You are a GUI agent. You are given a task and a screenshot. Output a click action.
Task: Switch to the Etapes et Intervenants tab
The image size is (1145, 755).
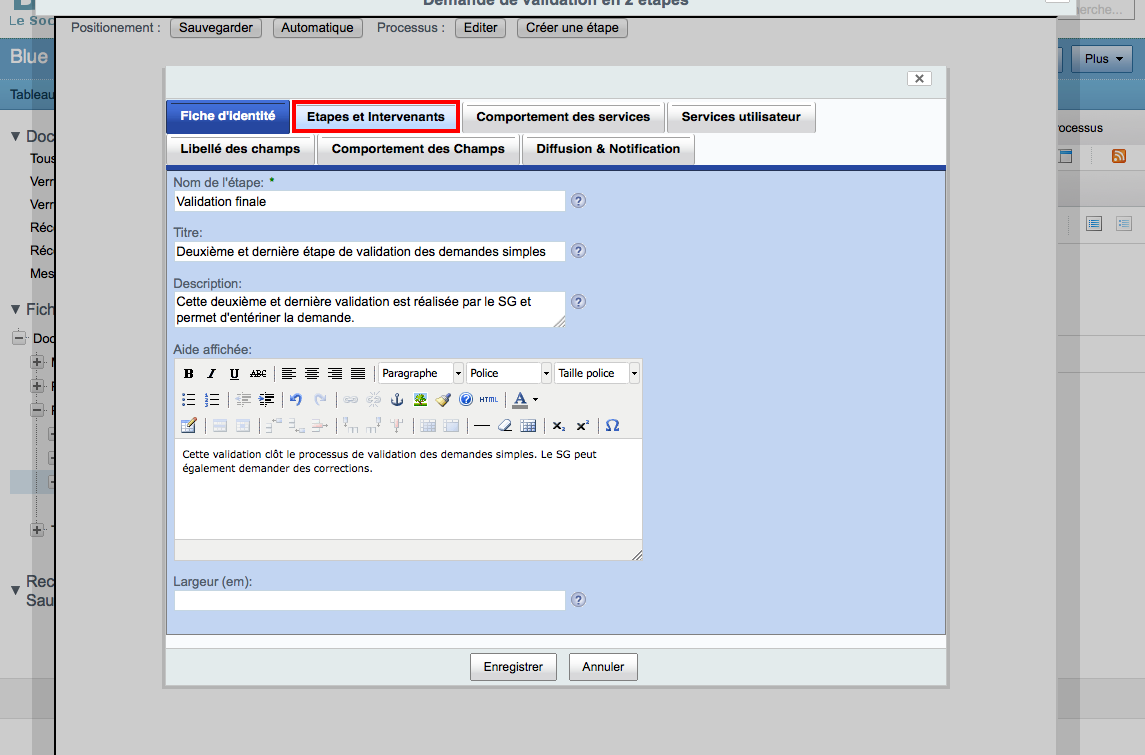point(375,117)
